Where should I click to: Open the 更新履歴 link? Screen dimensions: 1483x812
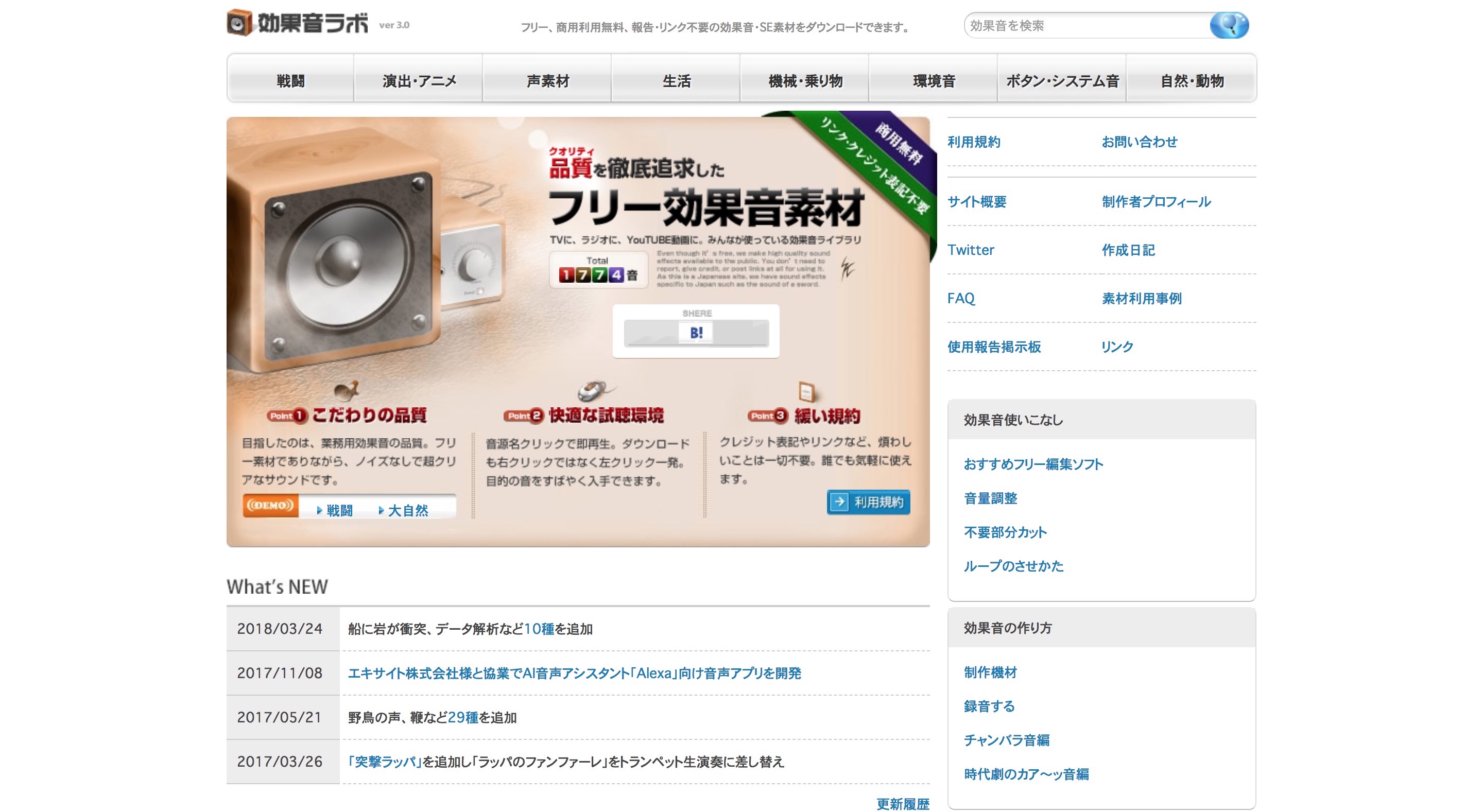click(x=903, y=803)
